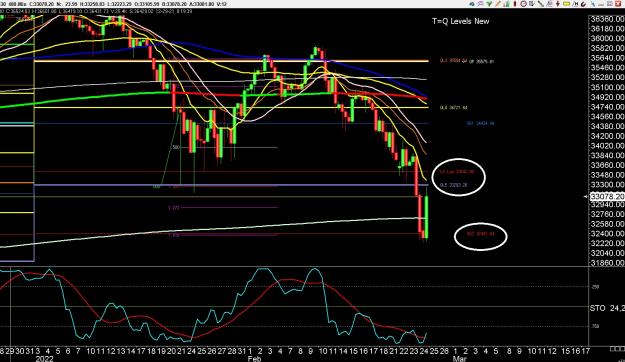Click the Mar month label on time axis
Screen dimensions: 625x362
(x=460, y=359)
